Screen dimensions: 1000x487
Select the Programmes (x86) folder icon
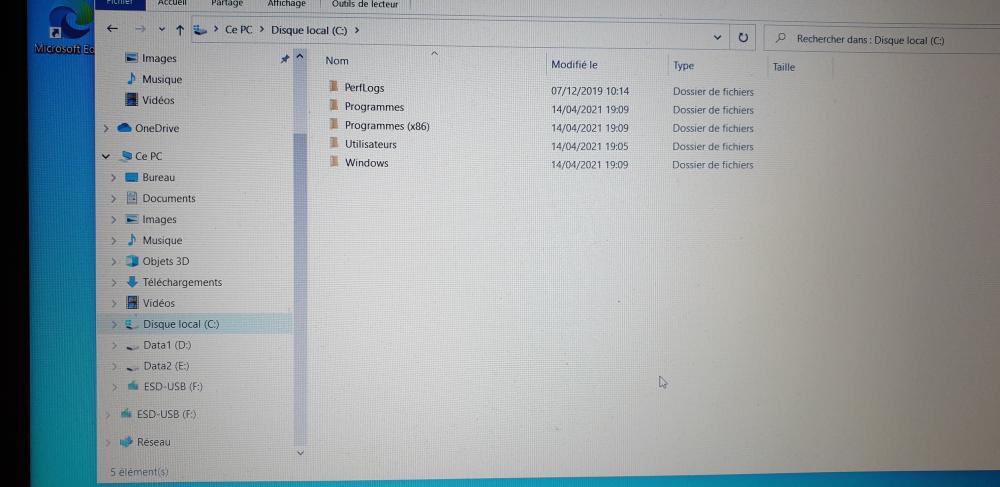(x=333, y=124)
